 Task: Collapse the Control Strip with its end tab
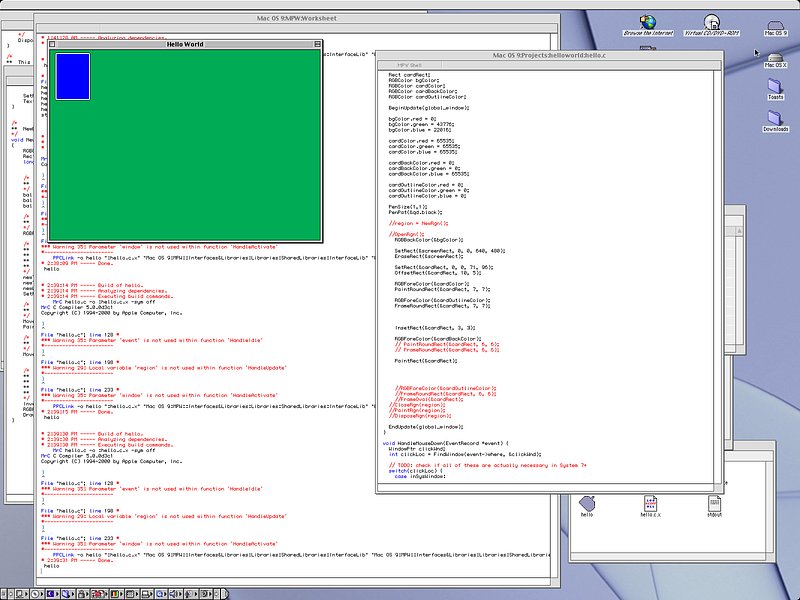coord(226,594)
